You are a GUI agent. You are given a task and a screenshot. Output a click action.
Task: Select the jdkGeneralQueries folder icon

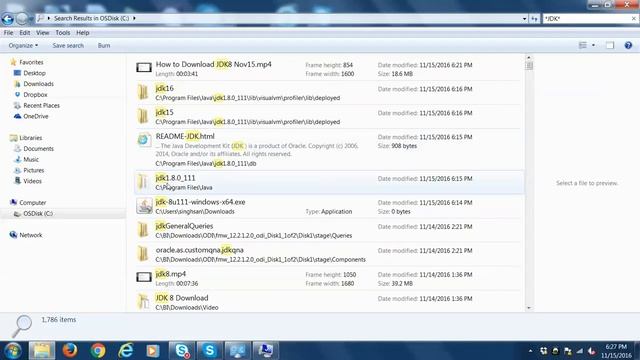(x=143, y=230)
